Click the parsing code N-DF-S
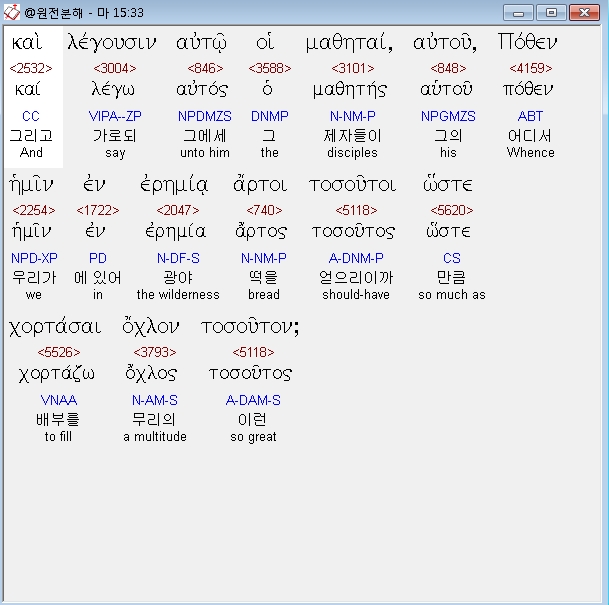609x605 pixels. coord(178,258)
